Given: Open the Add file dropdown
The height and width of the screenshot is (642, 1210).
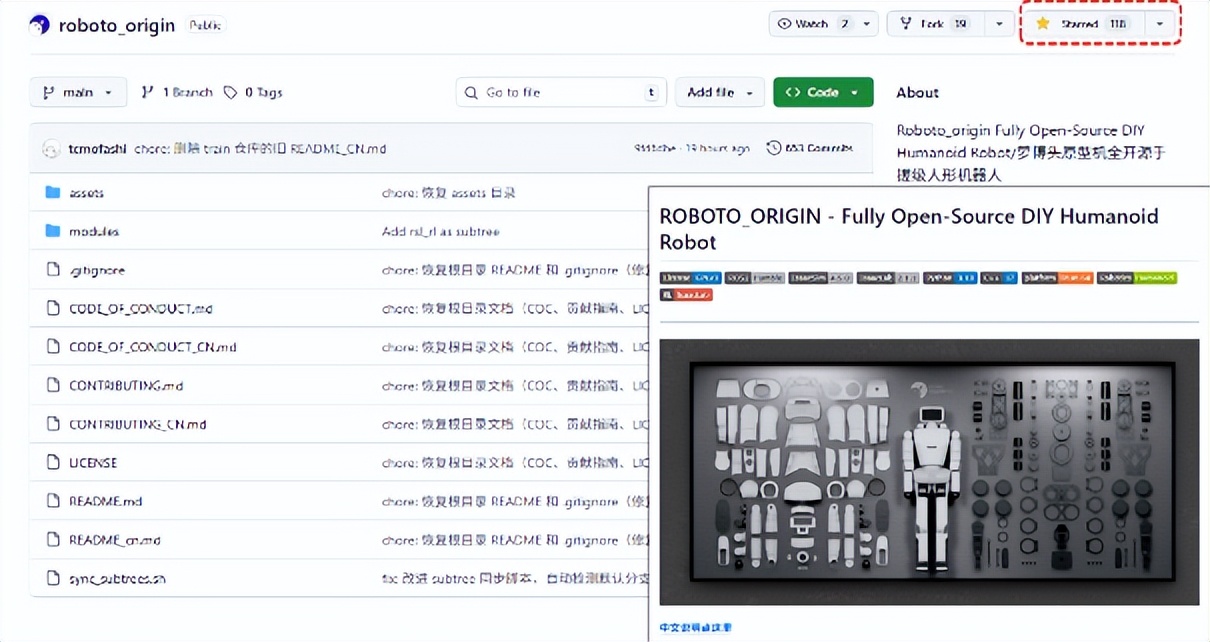Looking at the screenshot, I should point(719,92).
